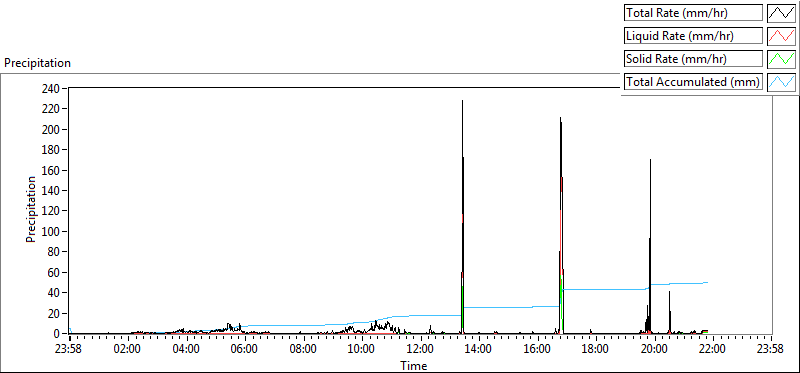
Task: Click the first 23:58 time label
Action: [x=69, y=350]
